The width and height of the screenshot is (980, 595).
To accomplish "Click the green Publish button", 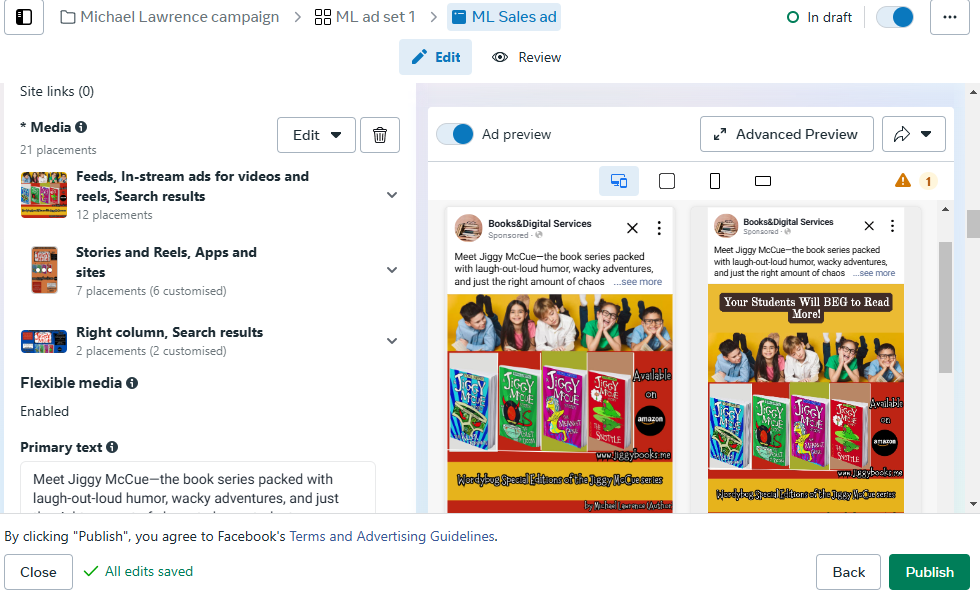I will [x=929, y=572].
